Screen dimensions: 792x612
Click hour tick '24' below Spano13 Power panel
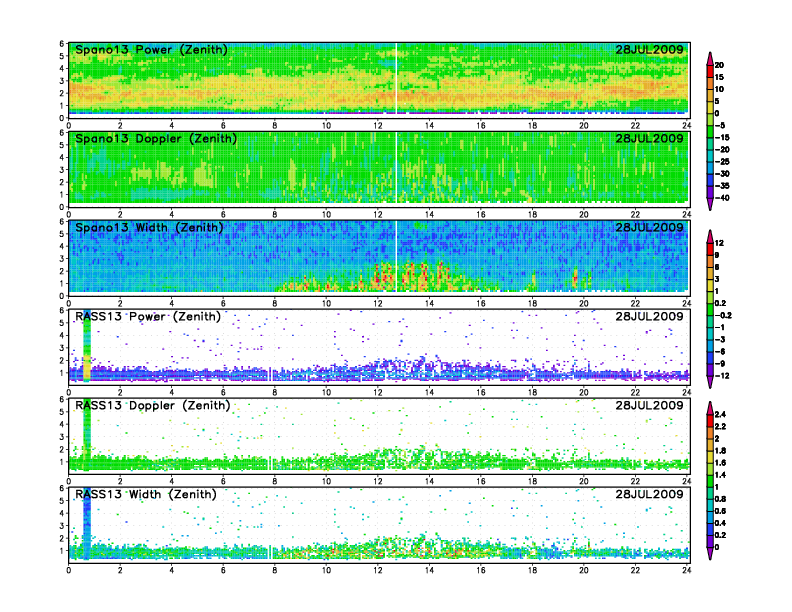[686, 126]
